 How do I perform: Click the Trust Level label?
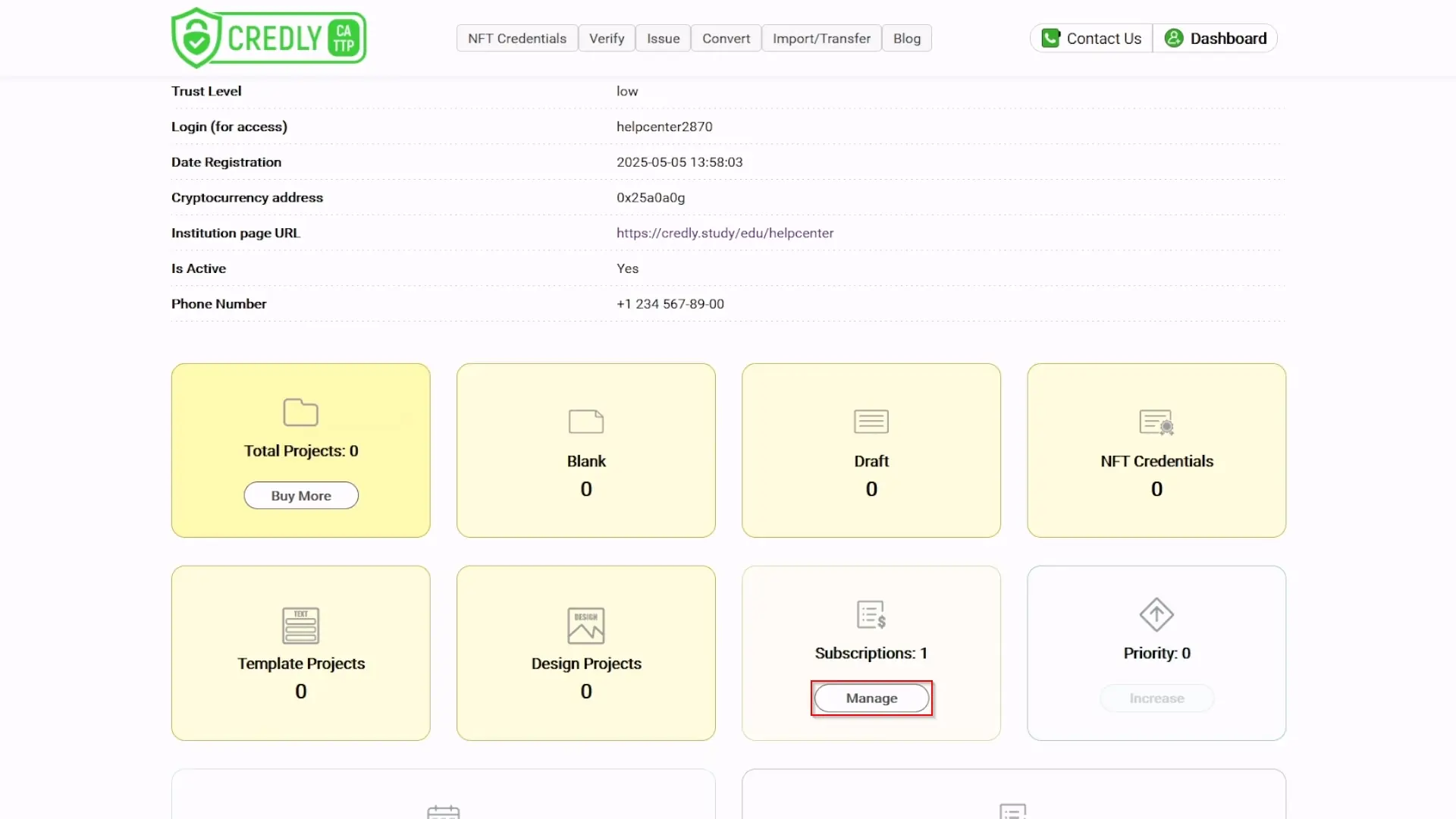206,91
